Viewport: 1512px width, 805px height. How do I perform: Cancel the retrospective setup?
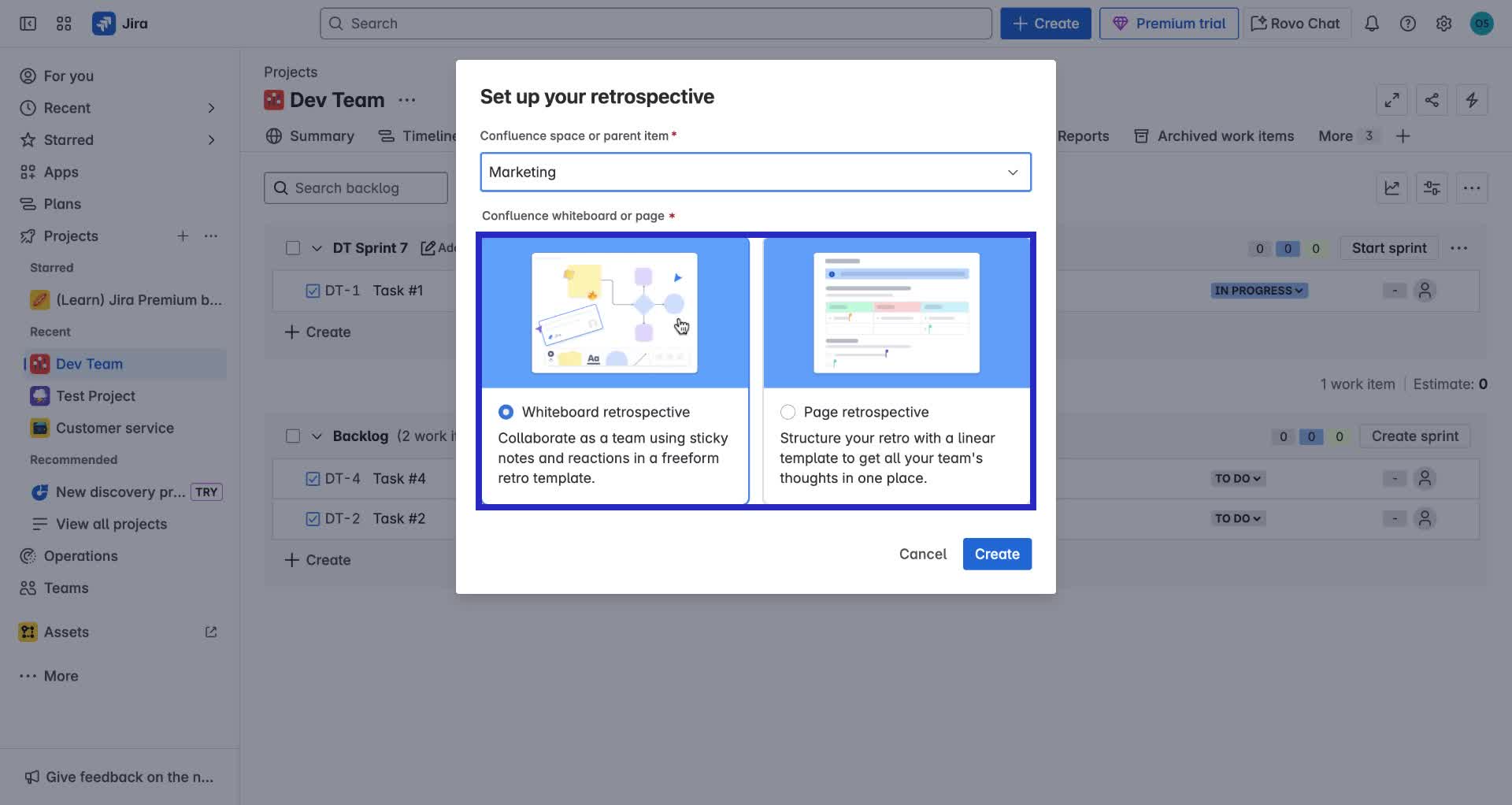point(922,554)
